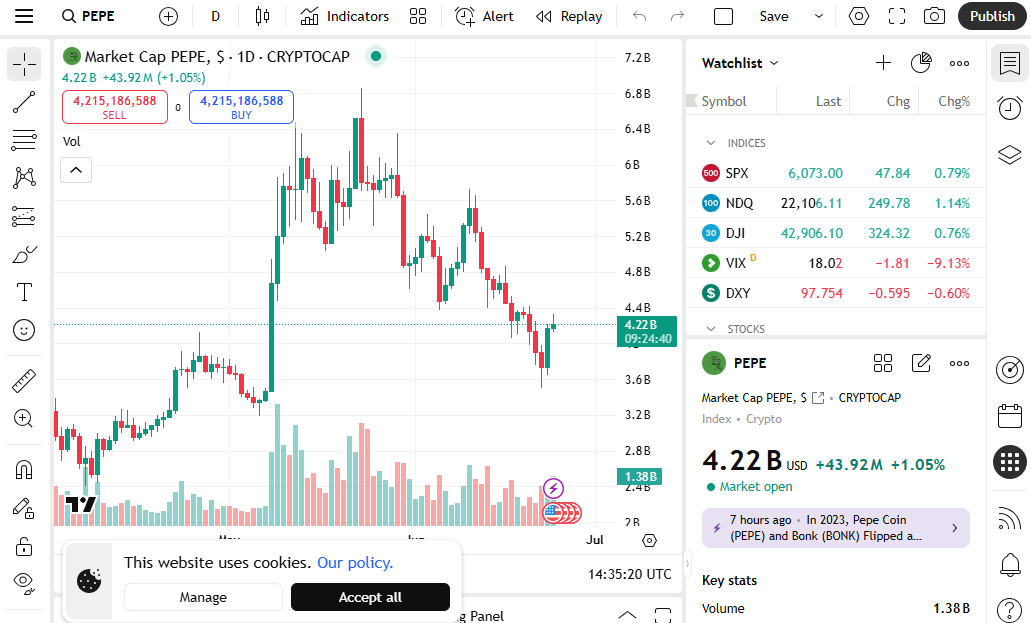Open the emoji icons tool
The image size is (1031, 623).
[24, 330]
